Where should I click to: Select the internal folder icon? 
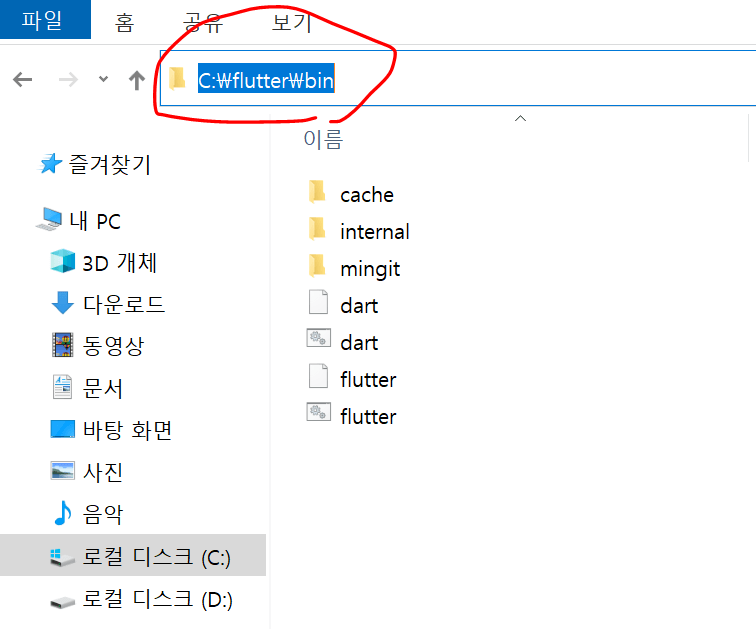coord(317,228)
